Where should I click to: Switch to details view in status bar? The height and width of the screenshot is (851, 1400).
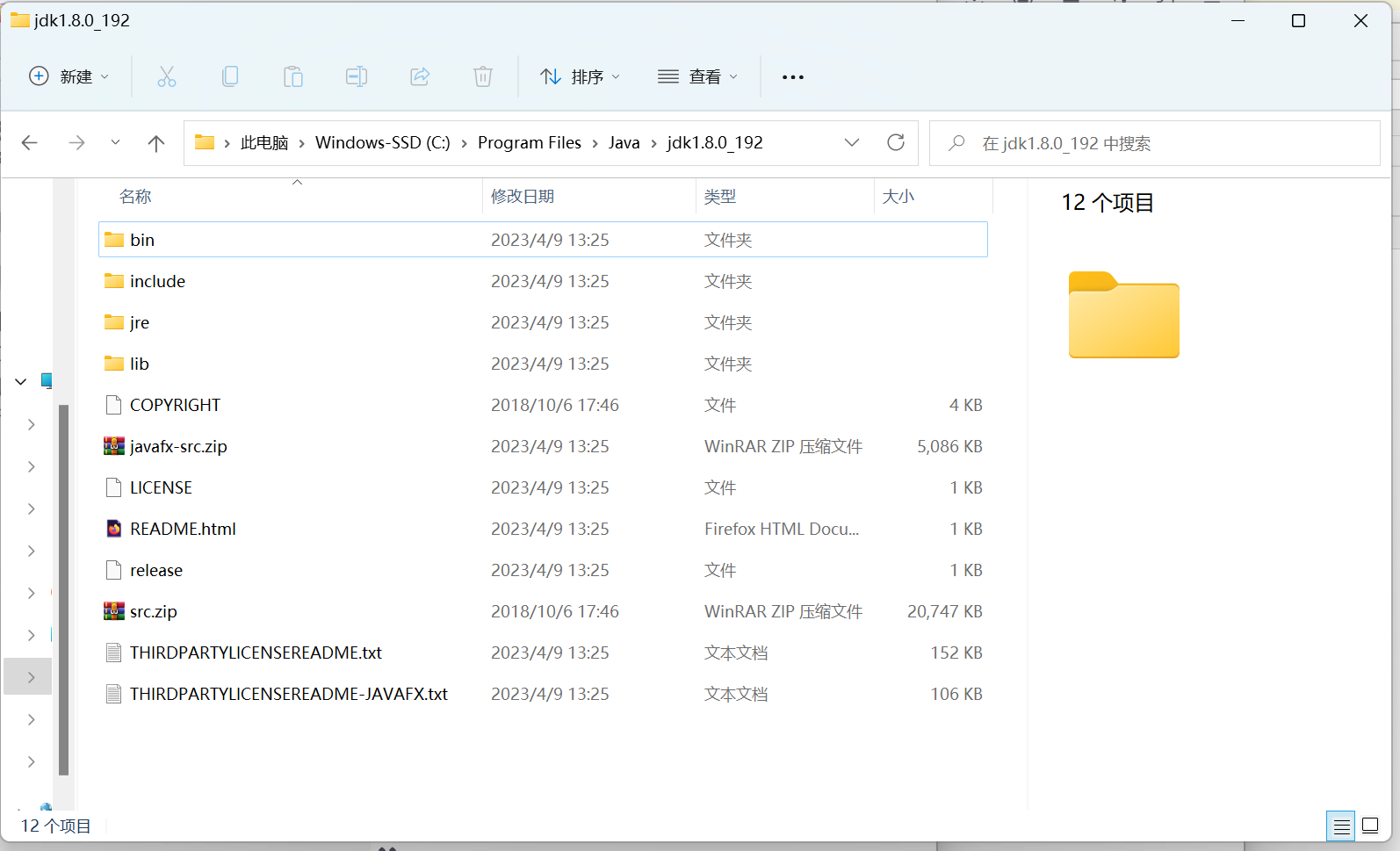pos(1341,826)
